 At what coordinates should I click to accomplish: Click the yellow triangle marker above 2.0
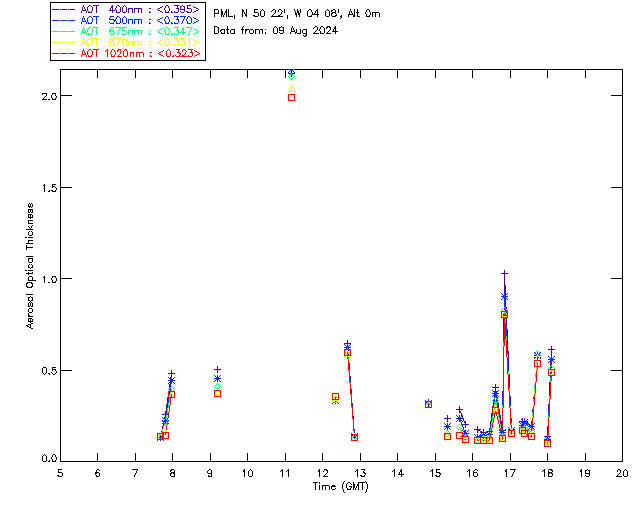point(291,89)
